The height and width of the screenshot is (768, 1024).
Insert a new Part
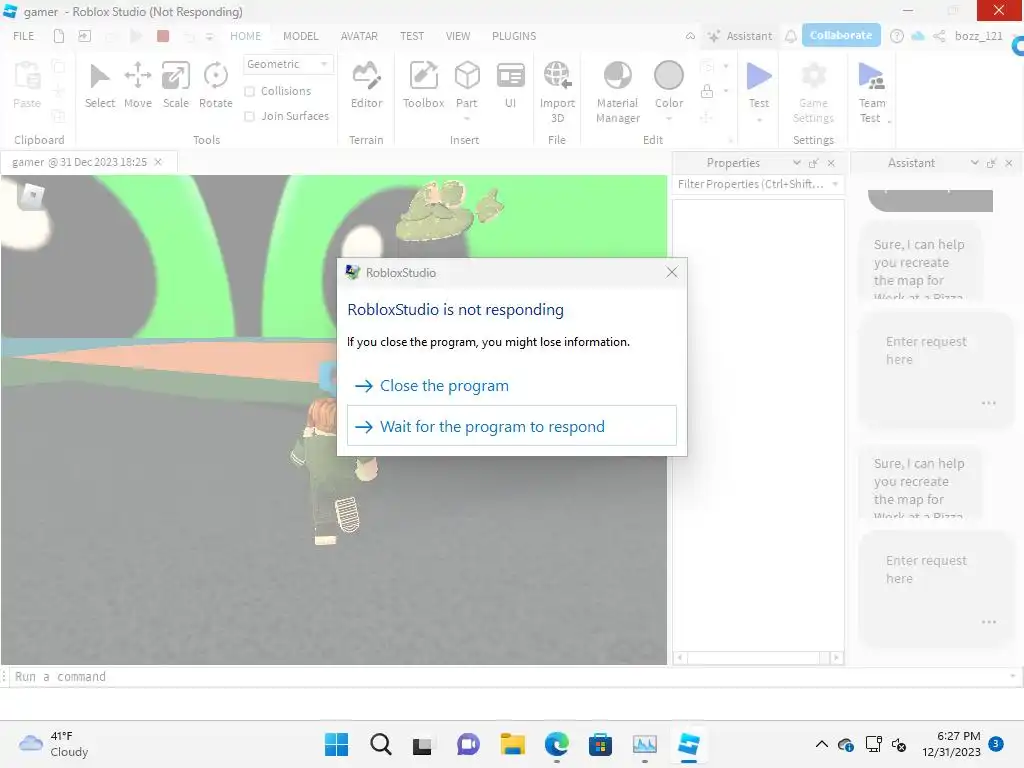[x=467, y=84]
